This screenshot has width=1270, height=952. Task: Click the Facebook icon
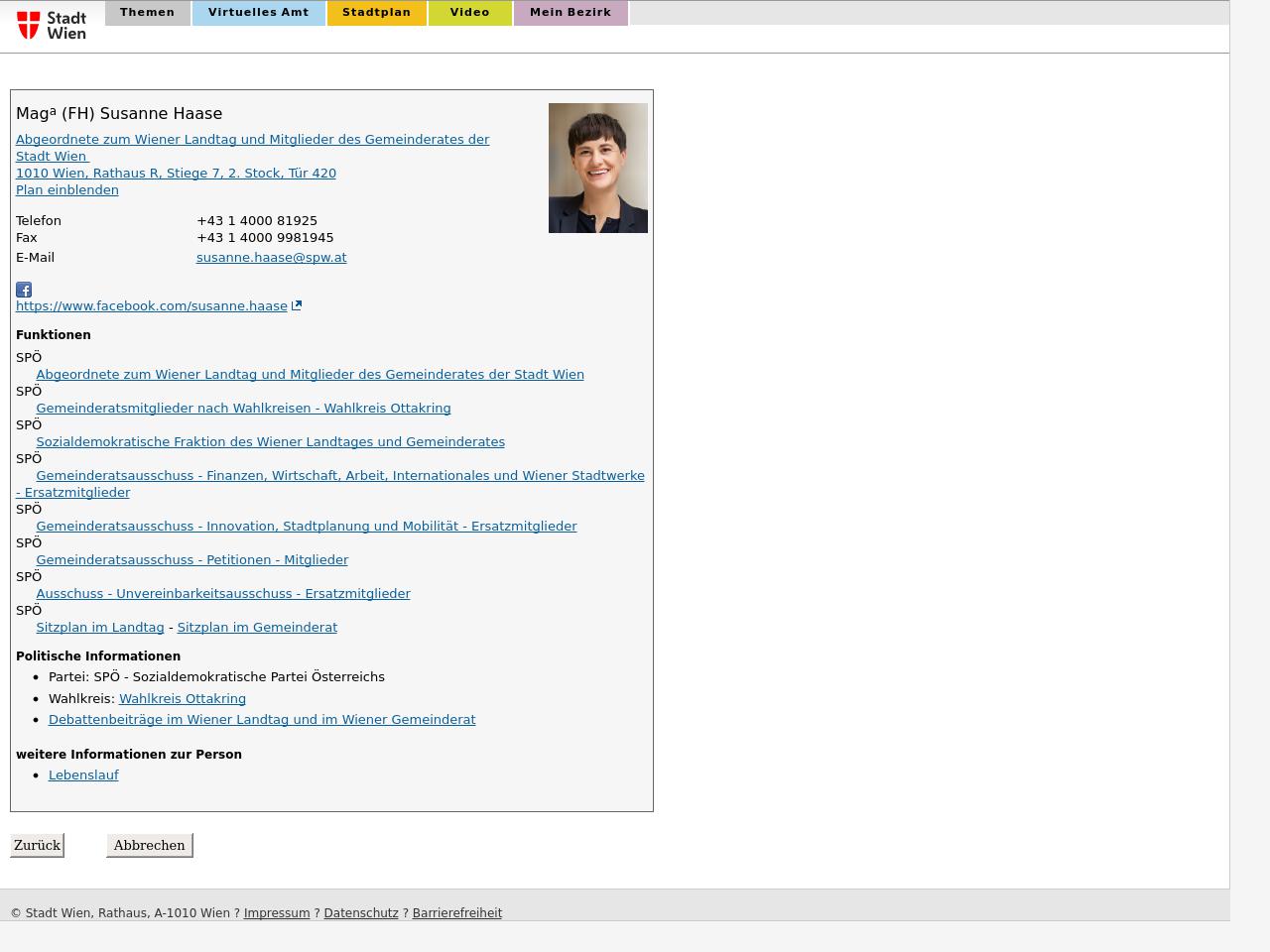[x=24, y=290]
